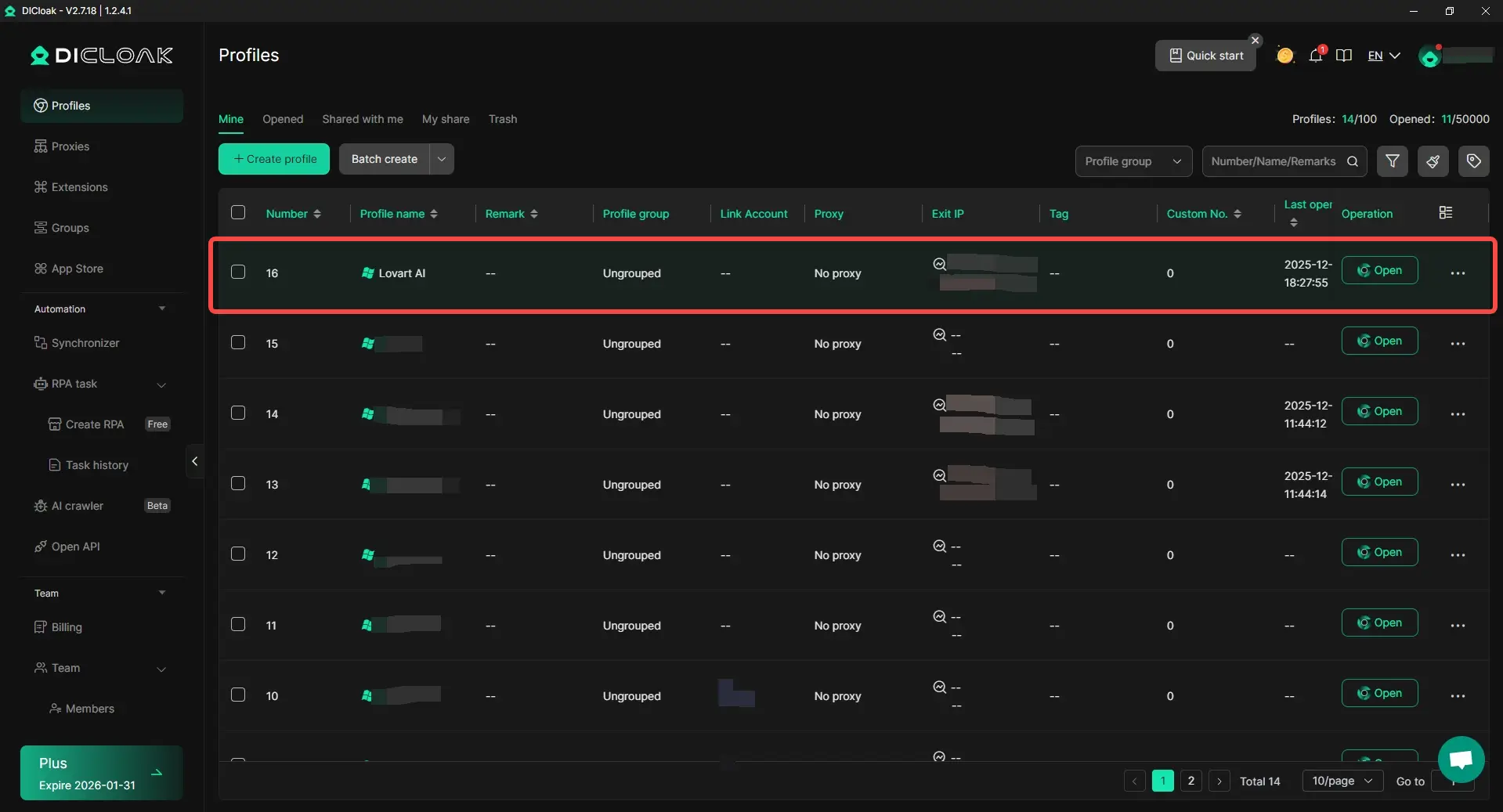
Task: Click the tag icon in toolbar
Action: pos(1473,161)
